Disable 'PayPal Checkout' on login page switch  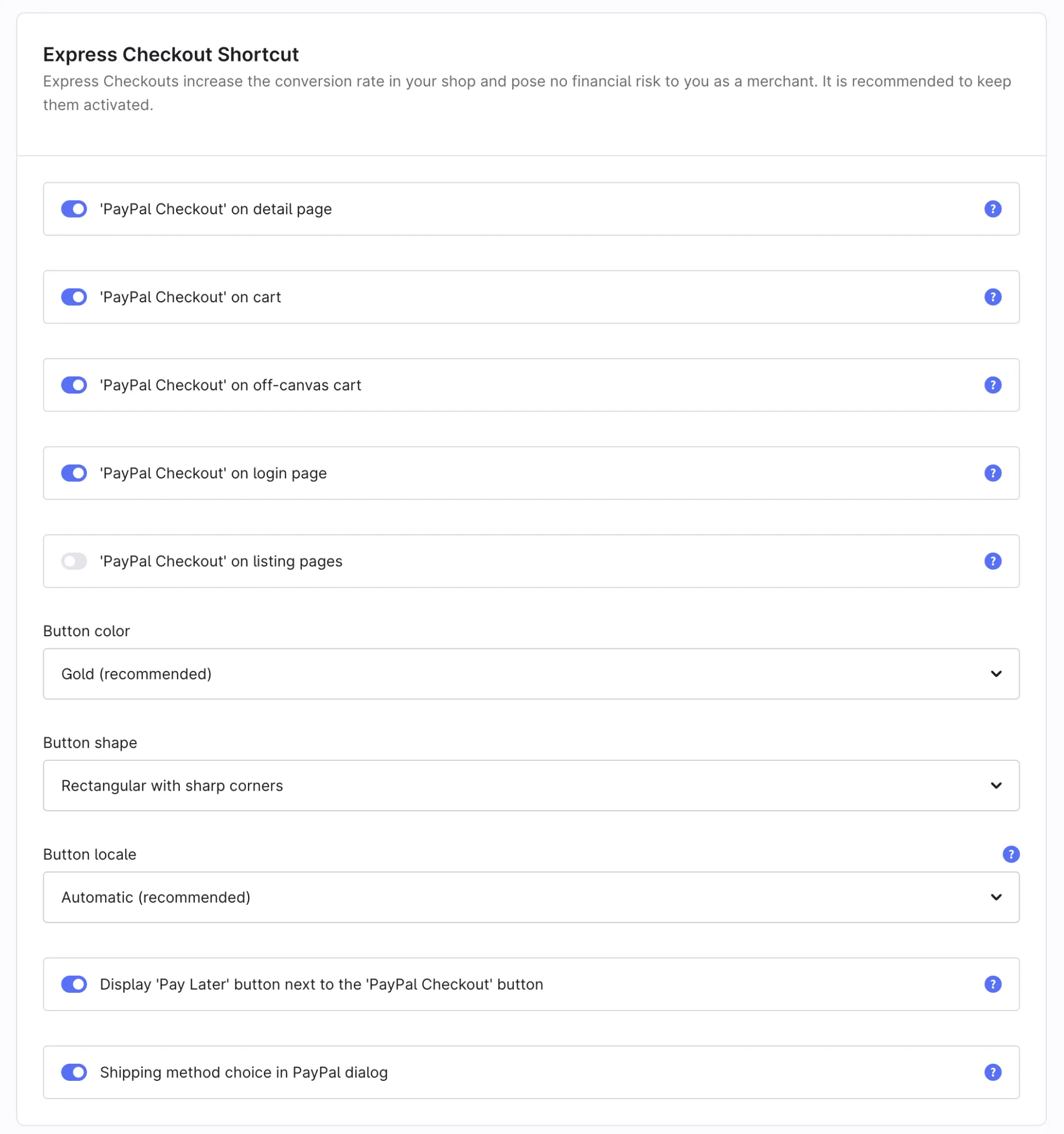pos(74,473)
